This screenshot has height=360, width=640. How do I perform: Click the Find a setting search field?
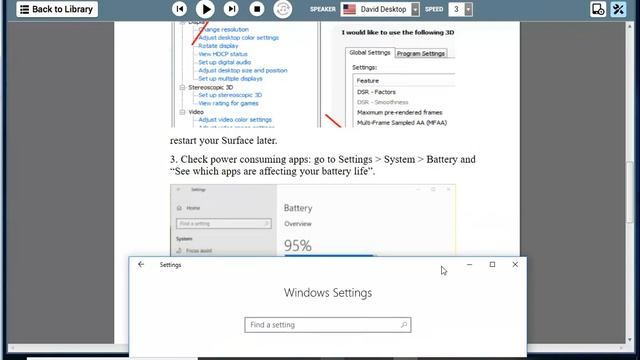(328, 325)
